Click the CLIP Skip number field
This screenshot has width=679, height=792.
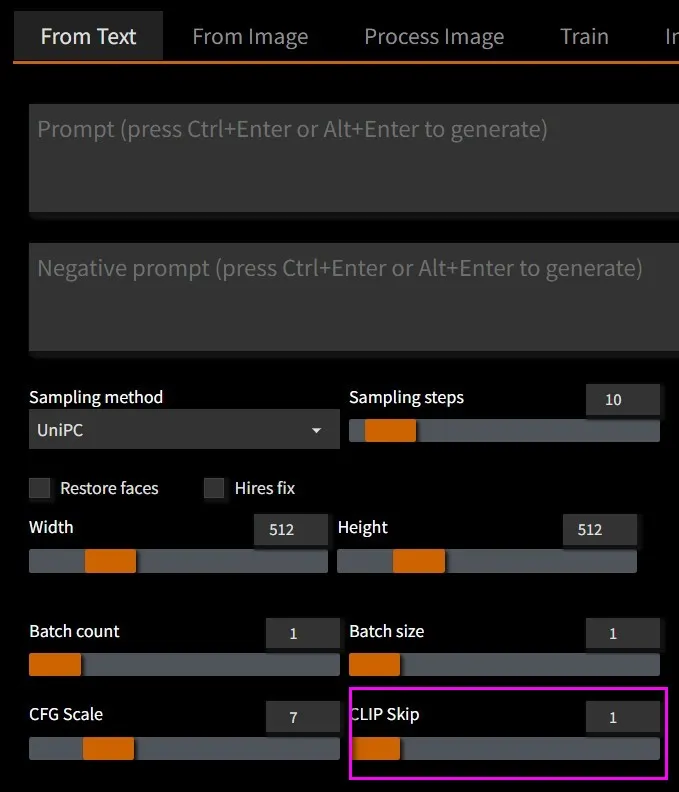[x=622, y=717]
